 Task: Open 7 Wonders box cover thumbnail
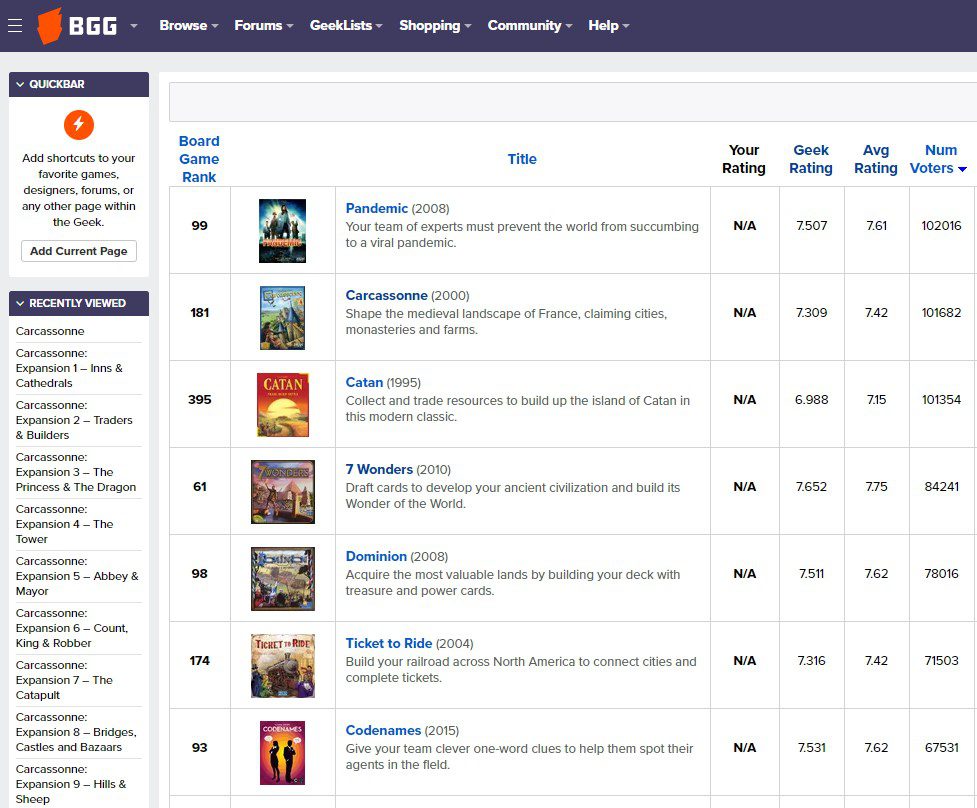(283, 492)
